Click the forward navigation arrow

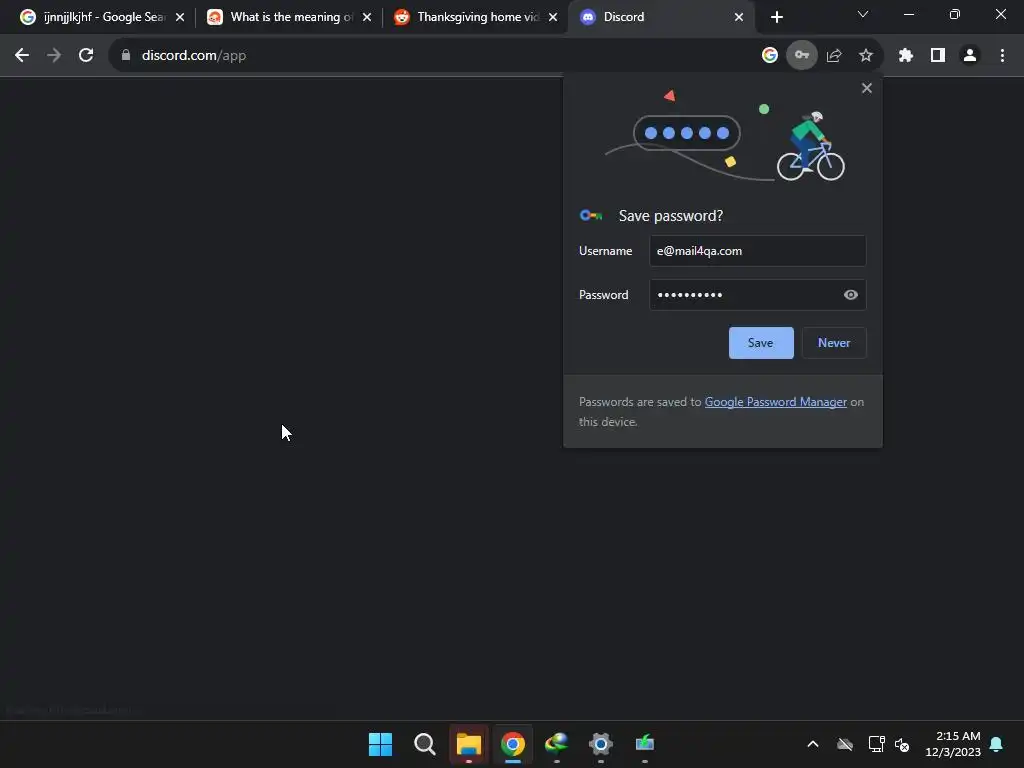(54, 56)
